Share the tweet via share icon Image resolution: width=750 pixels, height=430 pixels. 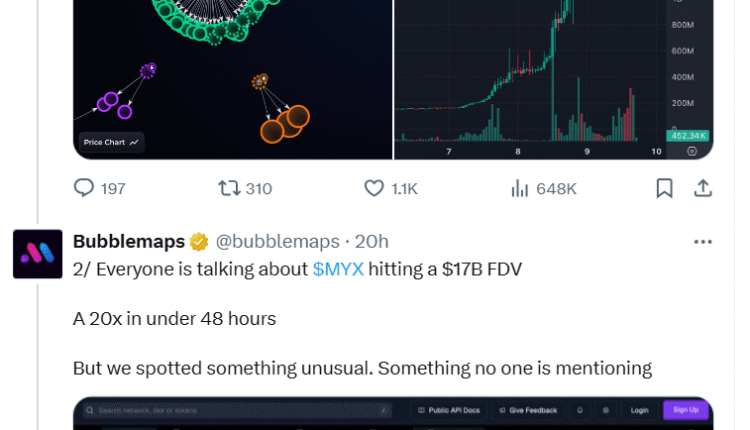[x=703, y=188]
